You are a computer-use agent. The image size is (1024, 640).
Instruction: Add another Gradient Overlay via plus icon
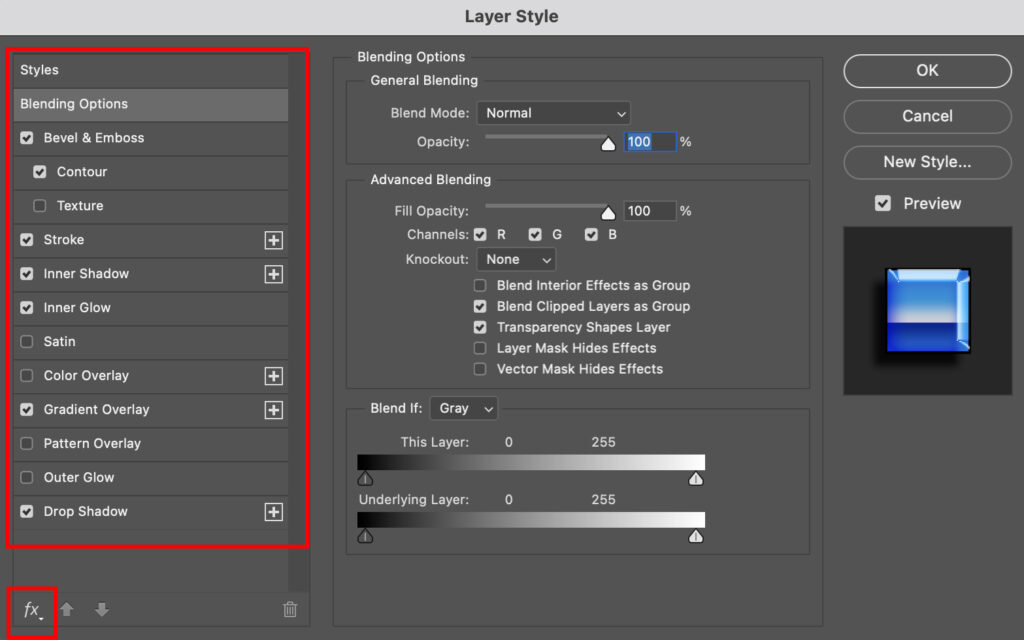point(274,410)
